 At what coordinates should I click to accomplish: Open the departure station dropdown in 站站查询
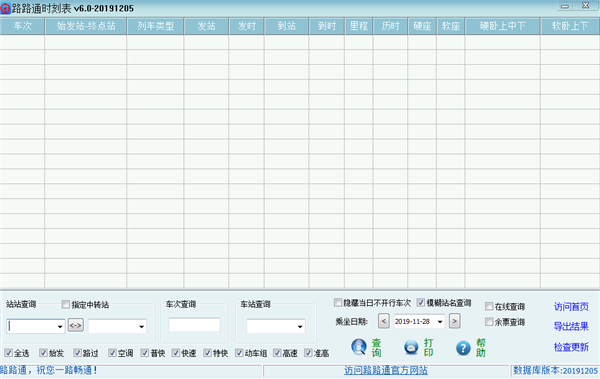click(60, 327)
